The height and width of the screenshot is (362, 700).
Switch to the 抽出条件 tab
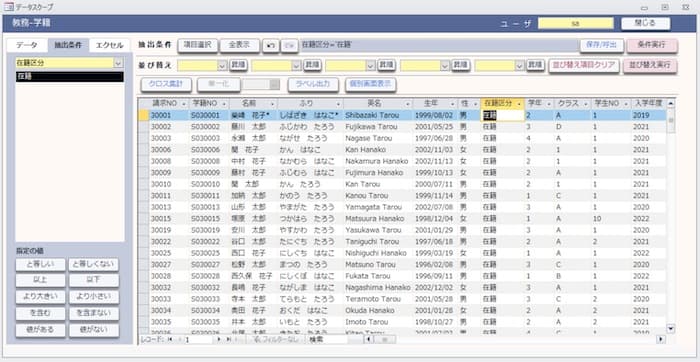coord(68,45)
